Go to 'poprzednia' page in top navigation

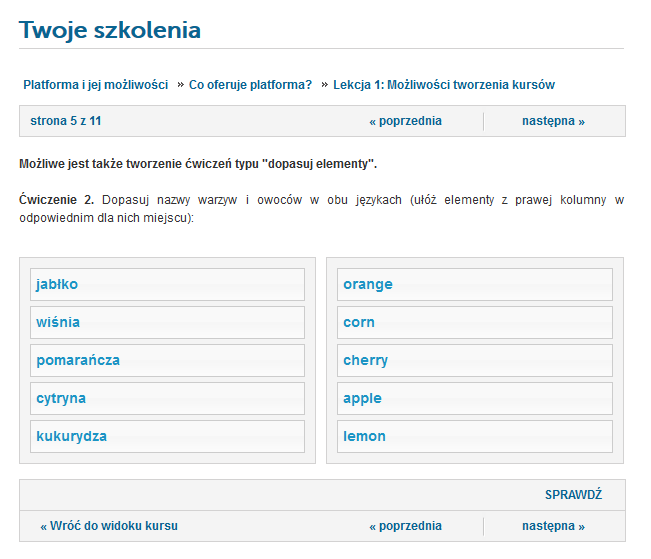[406, 121]
